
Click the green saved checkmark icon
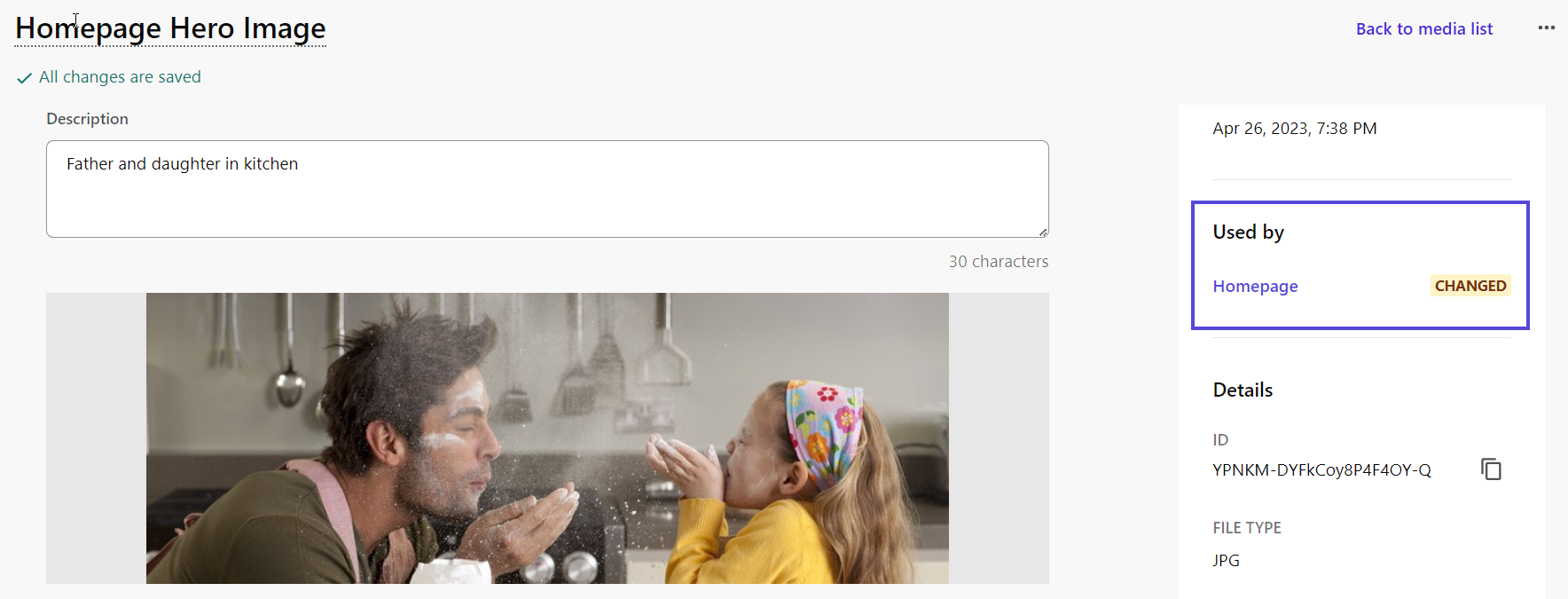click(25, 78)
